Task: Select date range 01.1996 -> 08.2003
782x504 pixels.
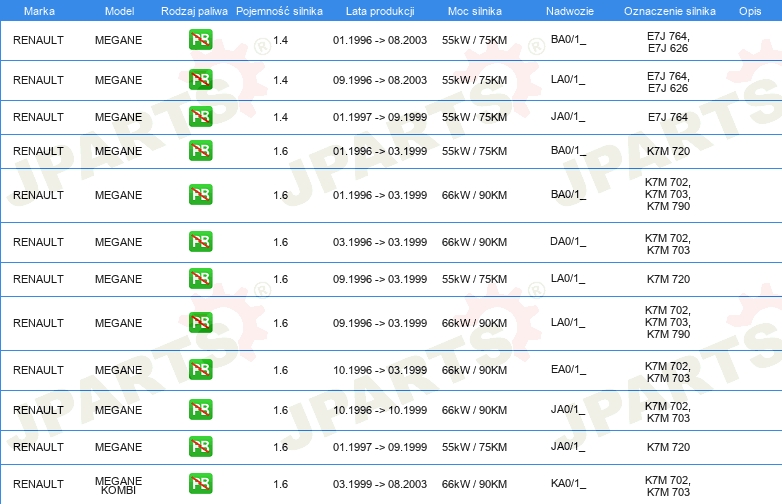Action: tap(380, 40)
